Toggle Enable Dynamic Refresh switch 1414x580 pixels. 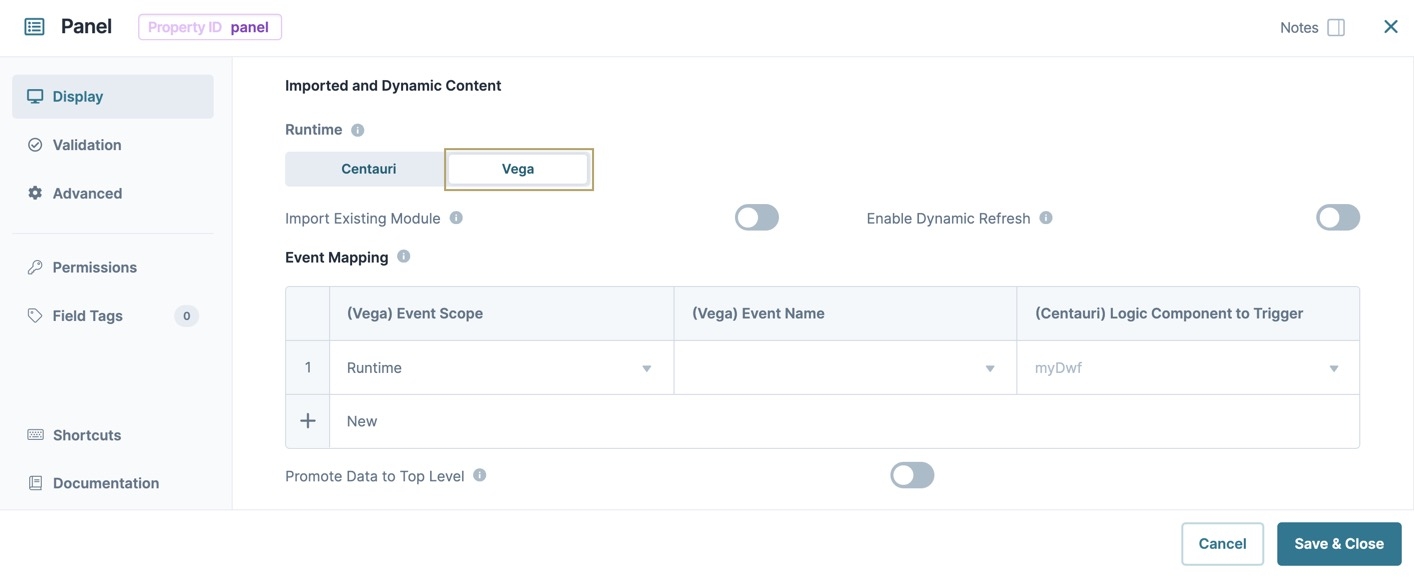coord(1338,217)
